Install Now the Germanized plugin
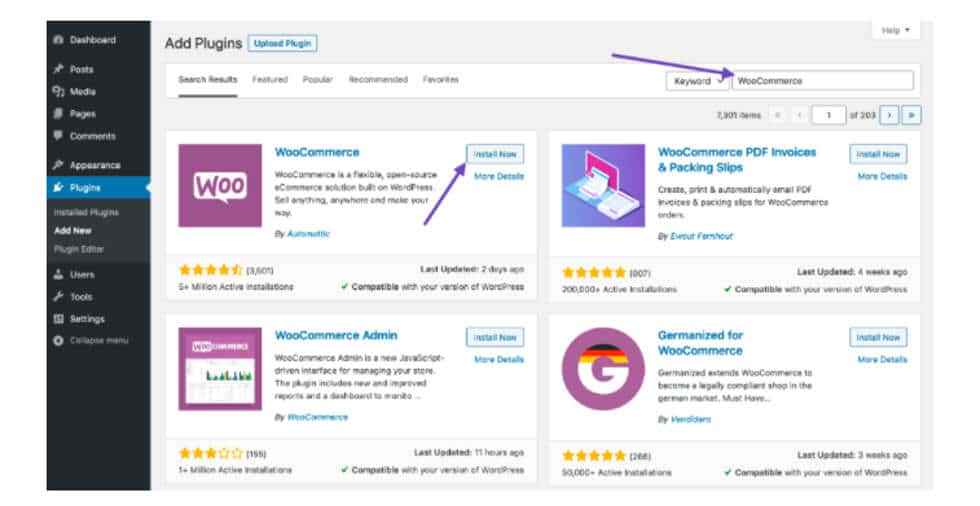 tap(878, 337)
